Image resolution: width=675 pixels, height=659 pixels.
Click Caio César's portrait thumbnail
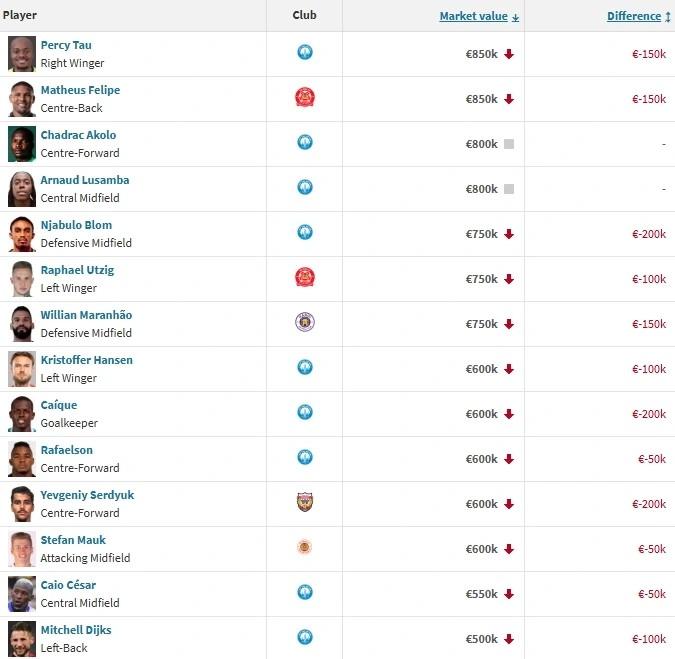22,593
